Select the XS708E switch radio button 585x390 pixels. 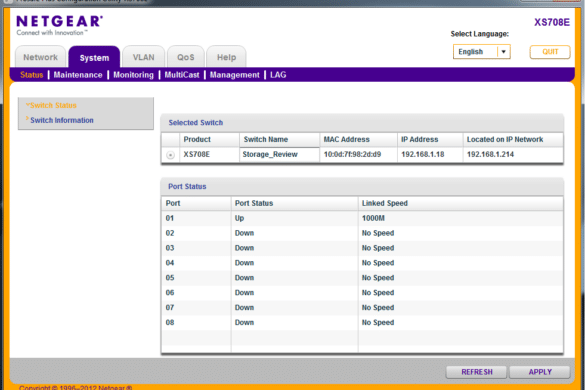(x=170, y=155)
